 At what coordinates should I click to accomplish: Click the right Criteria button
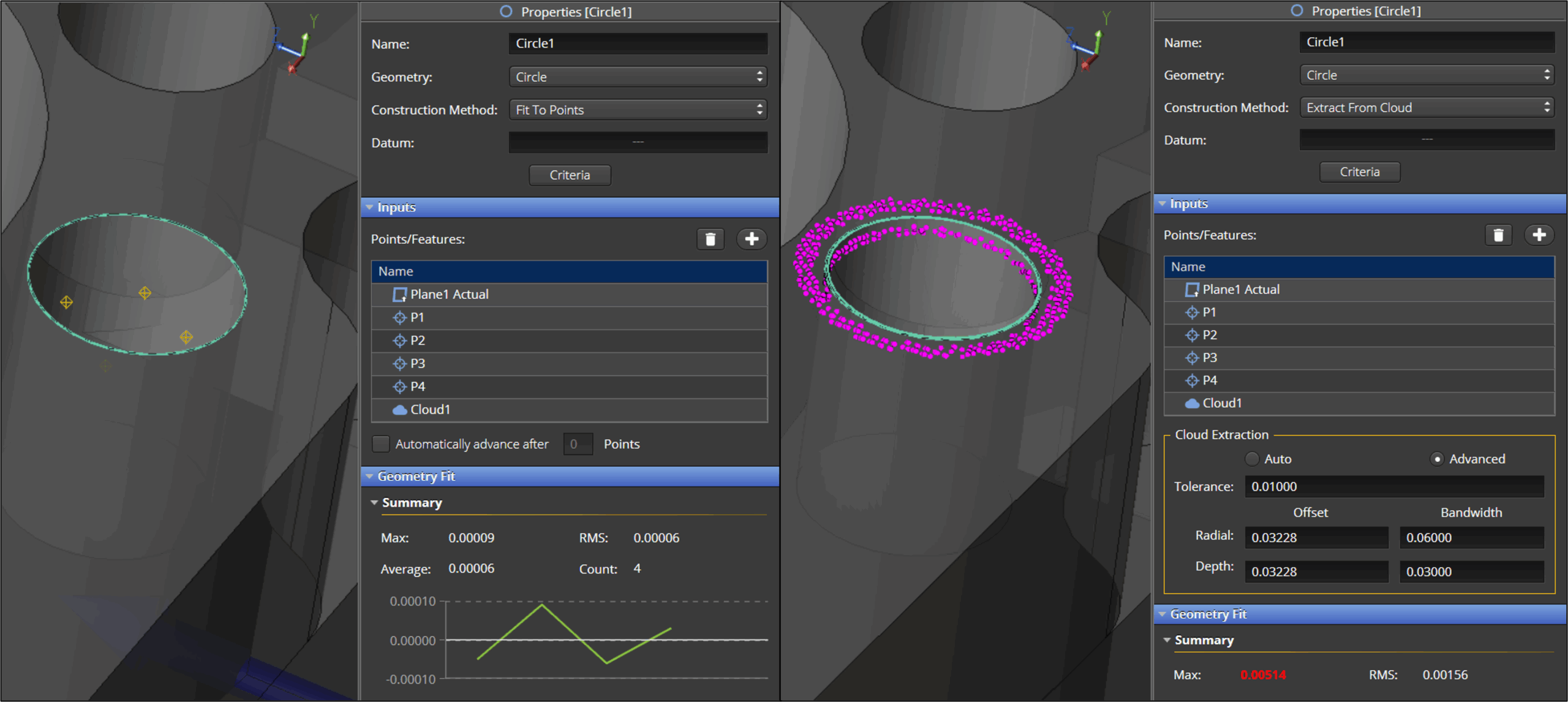1359,172
